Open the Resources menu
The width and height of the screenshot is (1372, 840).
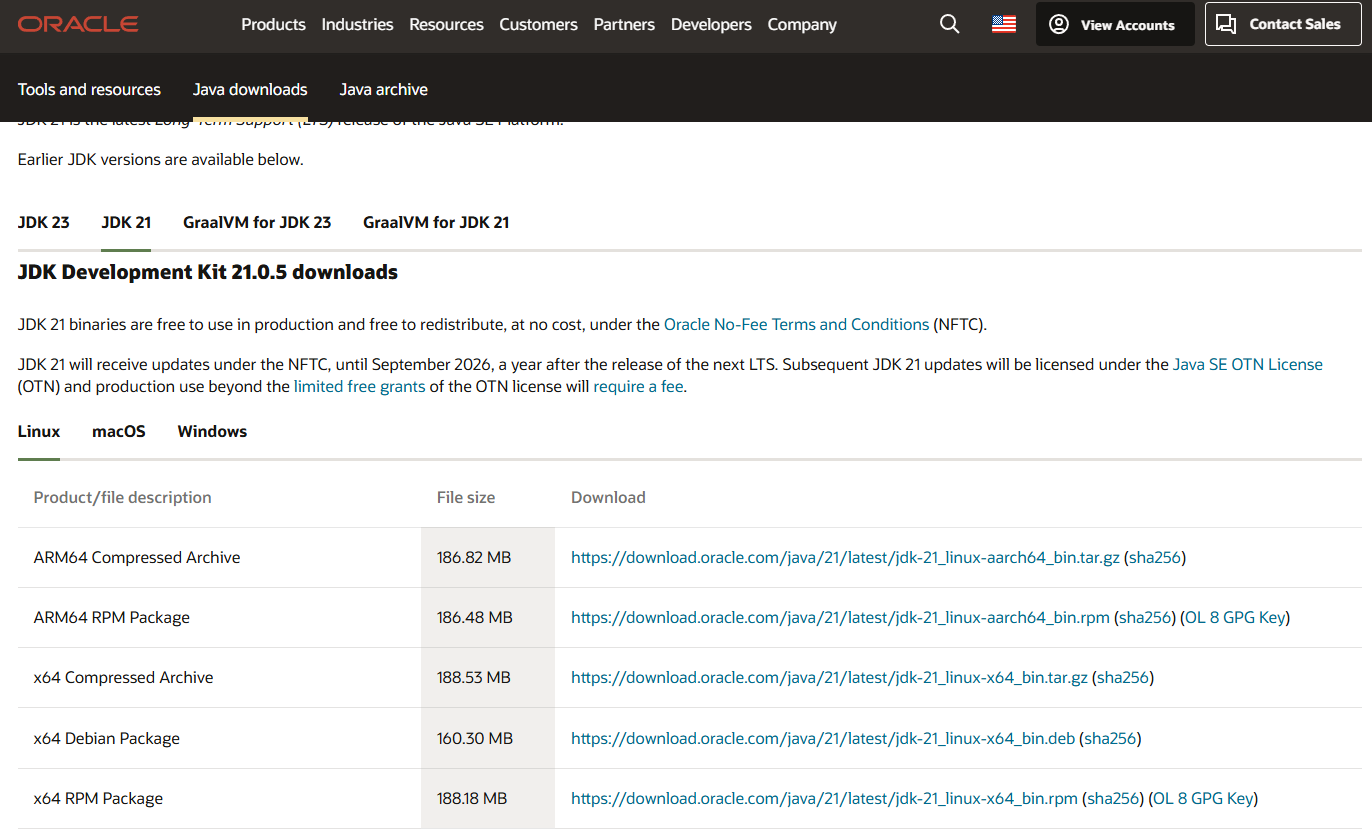tap(446, 24)
